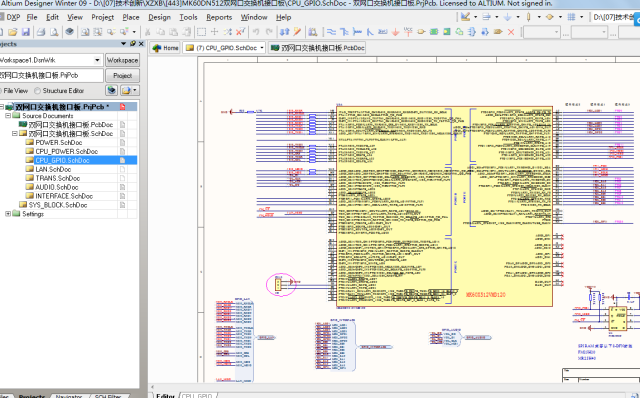This screenshot has height=398, width=640.
Task: Select TRANS.SchDoc in the project tree
Action: (58, 178)
